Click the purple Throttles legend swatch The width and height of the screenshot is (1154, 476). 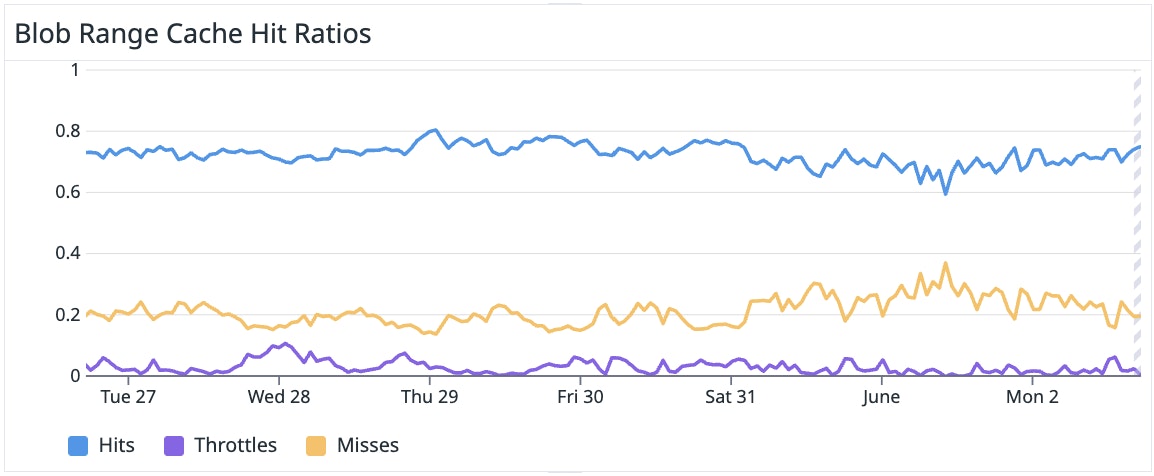(173, 445)
